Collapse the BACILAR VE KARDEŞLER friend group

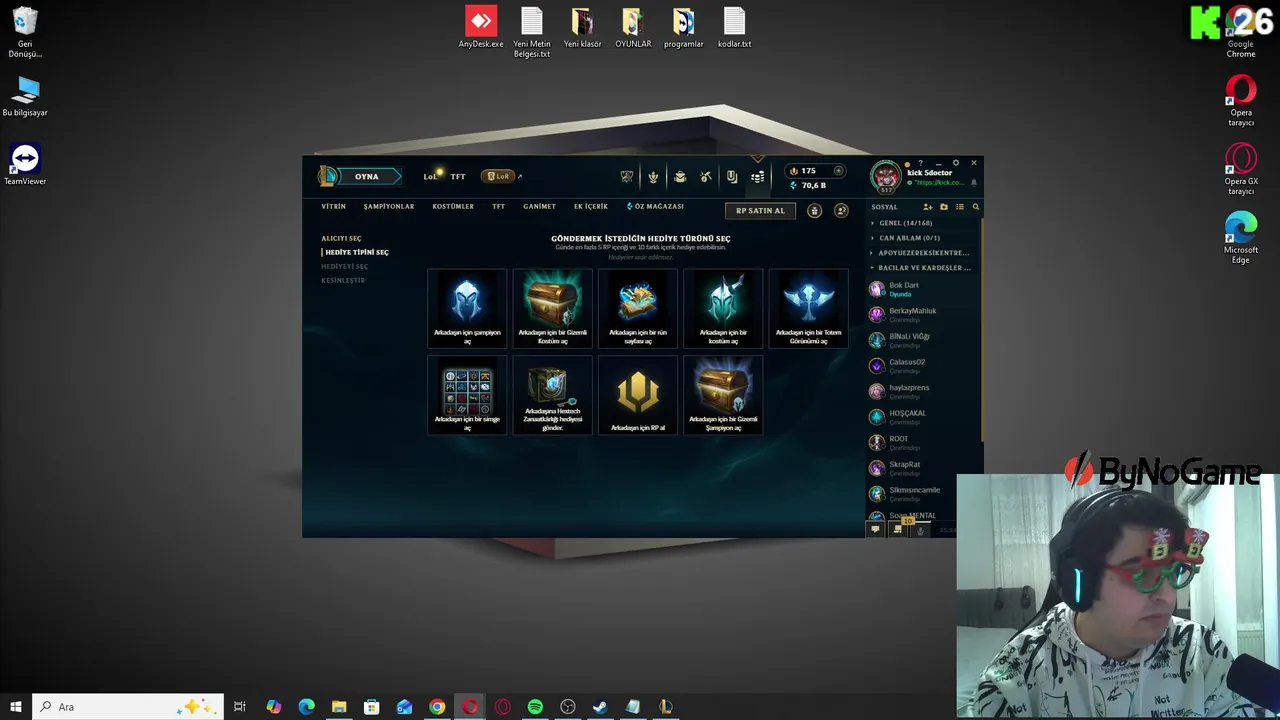click(x=921, y=268)
